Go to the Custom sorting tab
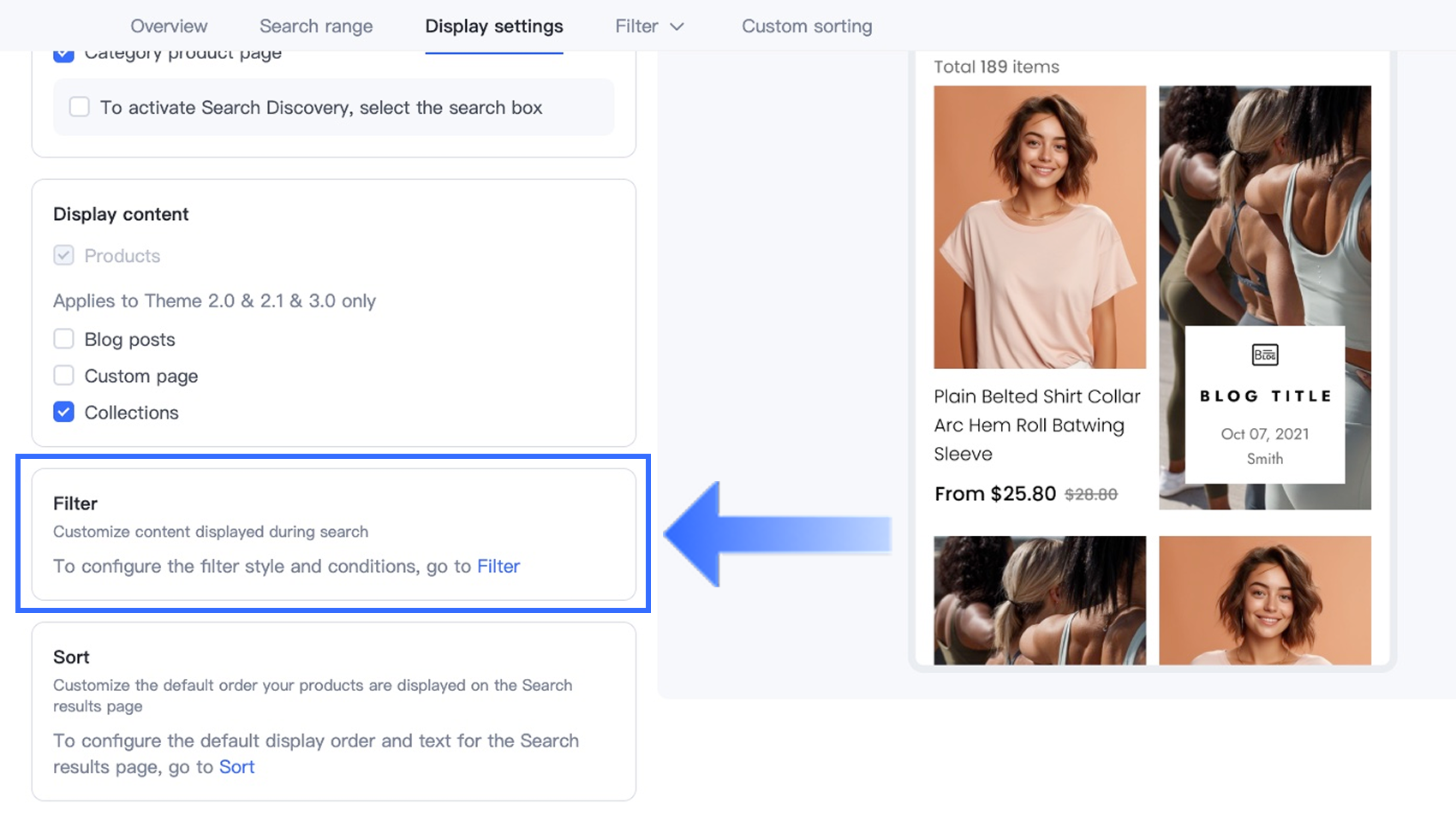Screen dimensions: 1456x839 807,26
